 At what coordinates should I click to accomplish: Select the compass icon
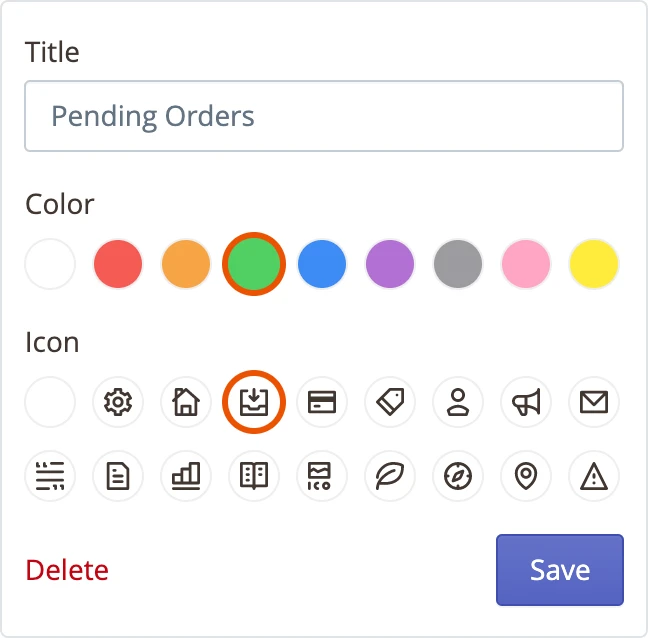click(458, 476)
